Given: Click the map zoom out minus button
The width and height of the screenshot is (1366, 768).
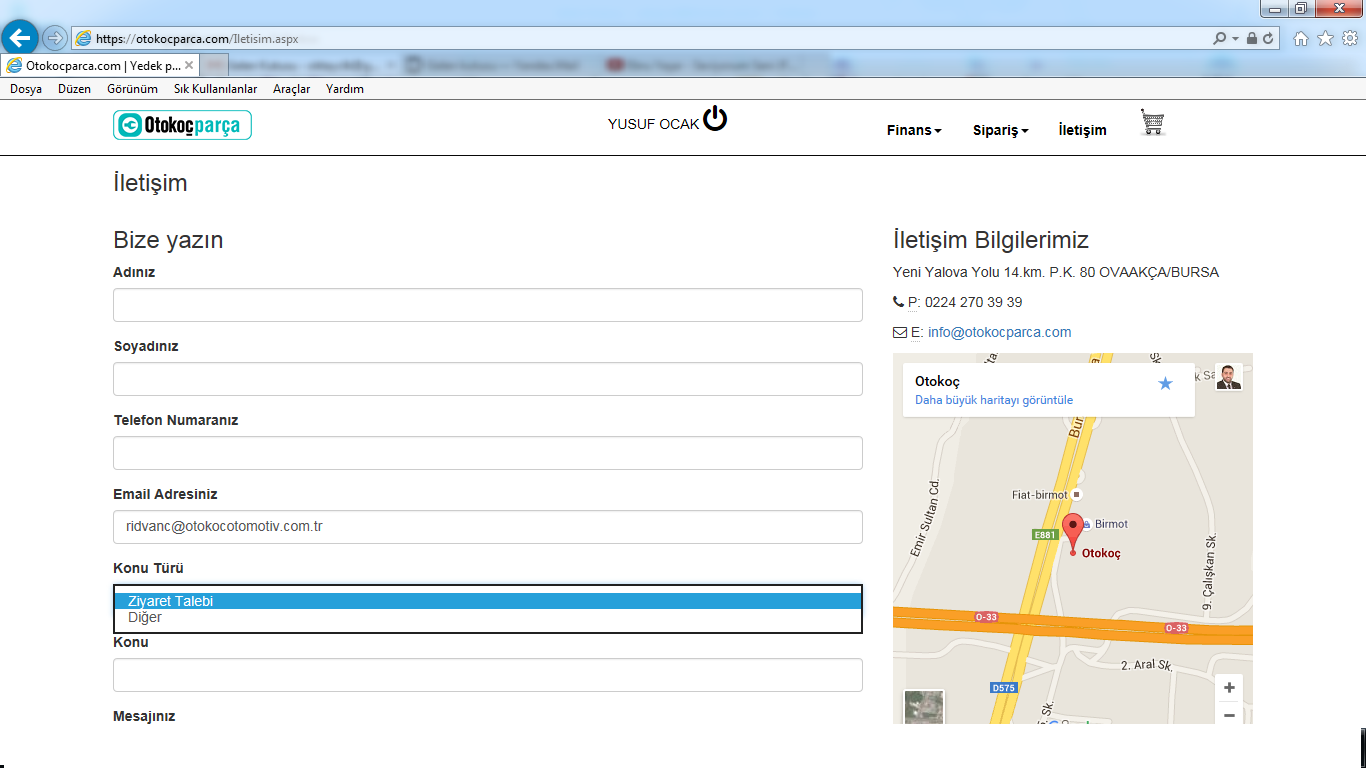Looking at the screenshot, I should (x=1229, y=714).
